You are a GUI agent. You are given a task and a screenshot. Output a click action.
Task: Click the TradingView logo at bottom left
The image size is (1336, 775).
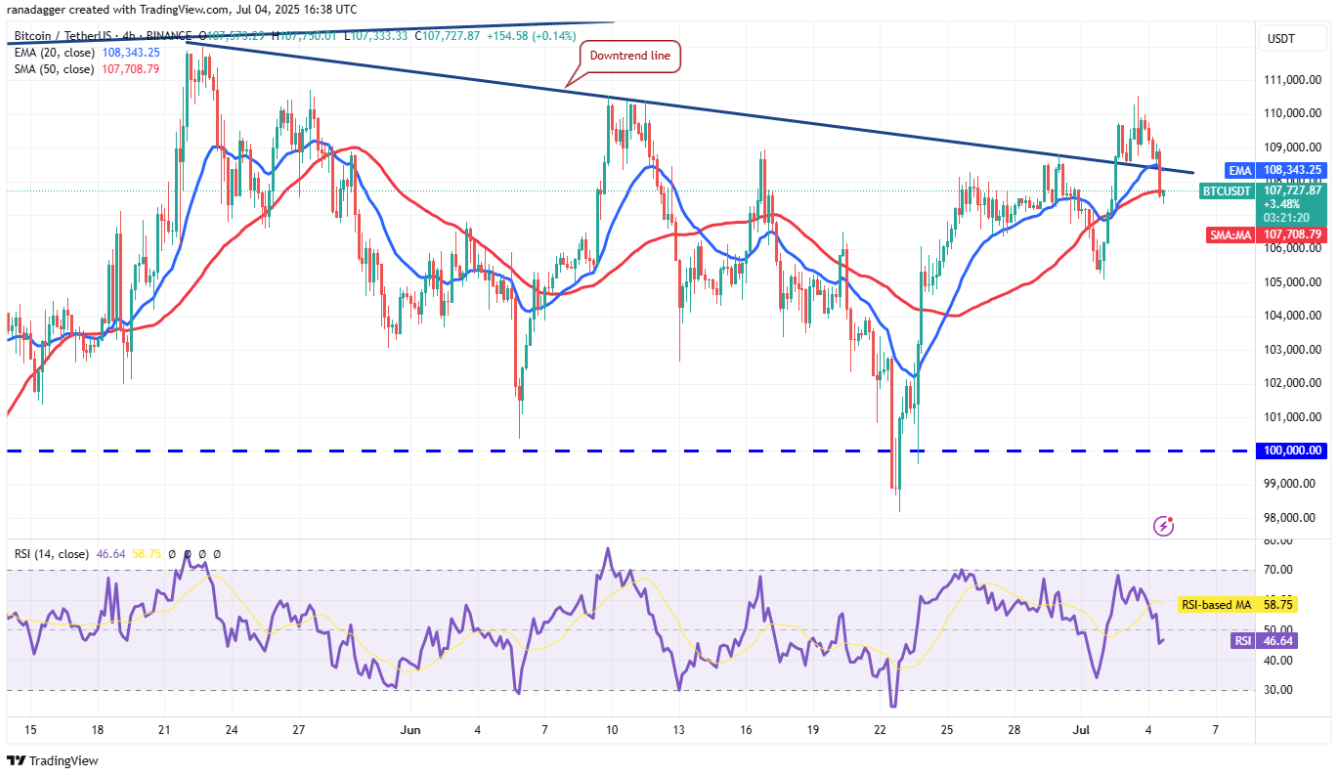pos(53,760)
